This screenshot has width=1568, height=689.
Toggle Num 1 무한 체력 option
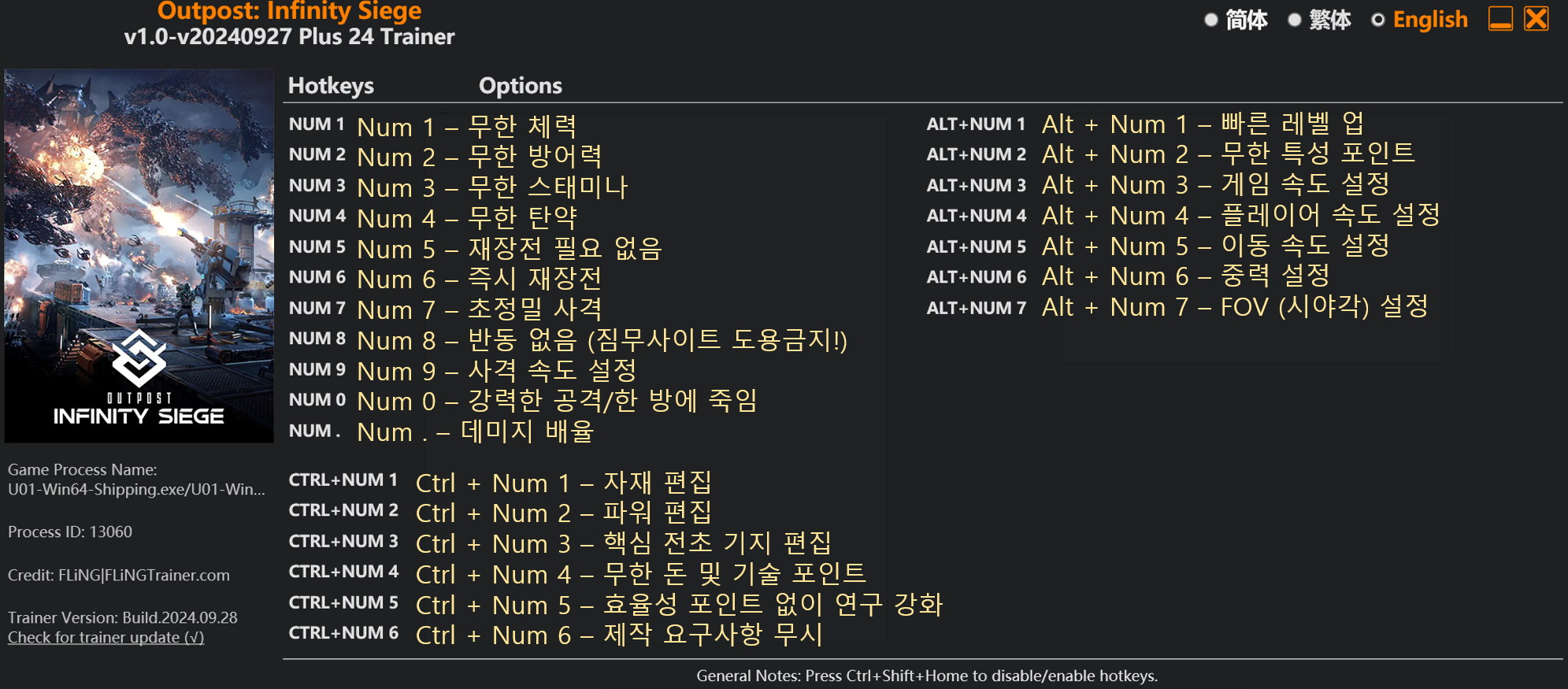[467, 127]
